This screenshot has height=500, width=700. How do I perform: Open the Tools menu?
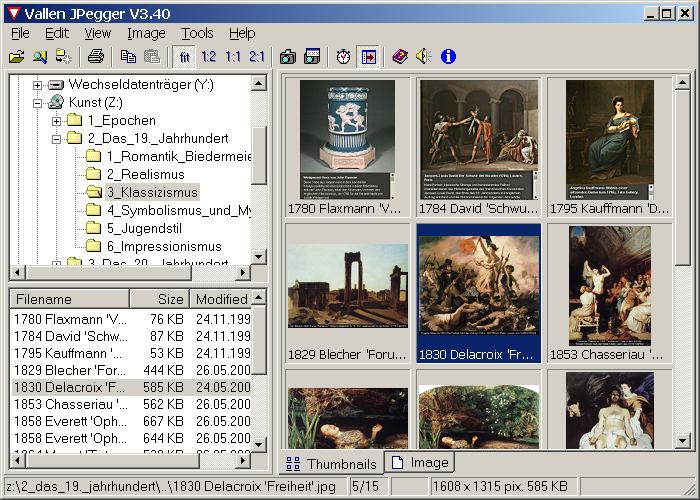click(x=197, y=33)
